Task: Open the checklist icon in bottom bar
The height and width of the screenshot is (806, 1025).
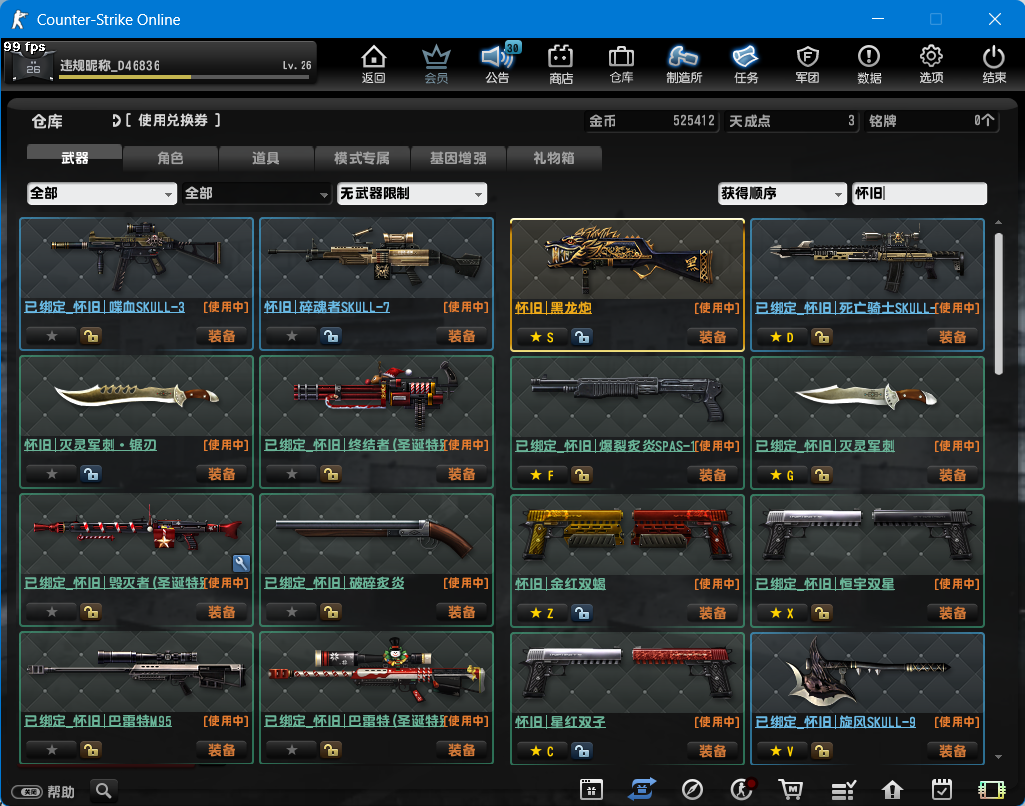Action: [843, 790]
